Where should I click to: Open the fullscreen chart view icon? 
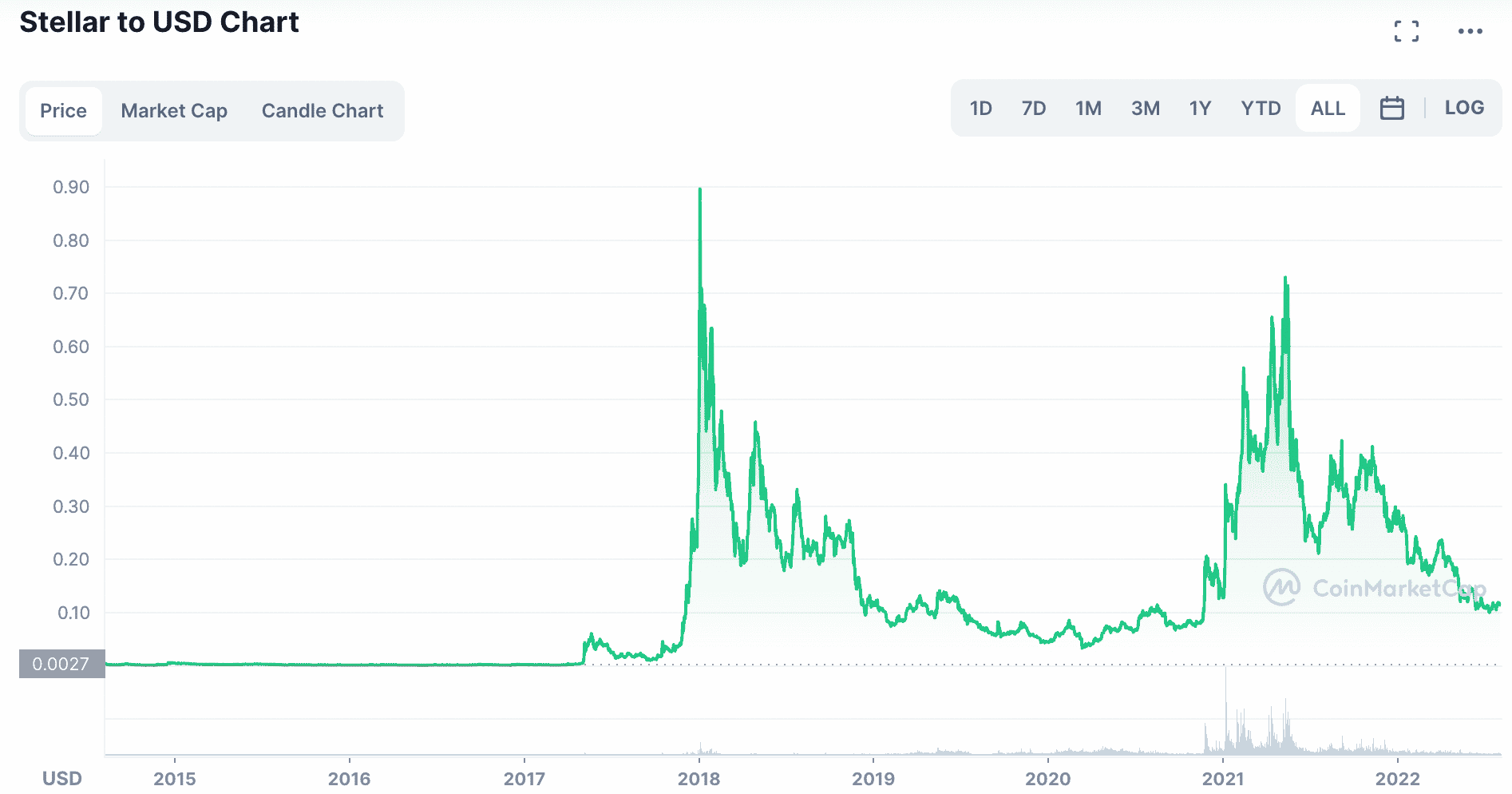click(1407, 31)
